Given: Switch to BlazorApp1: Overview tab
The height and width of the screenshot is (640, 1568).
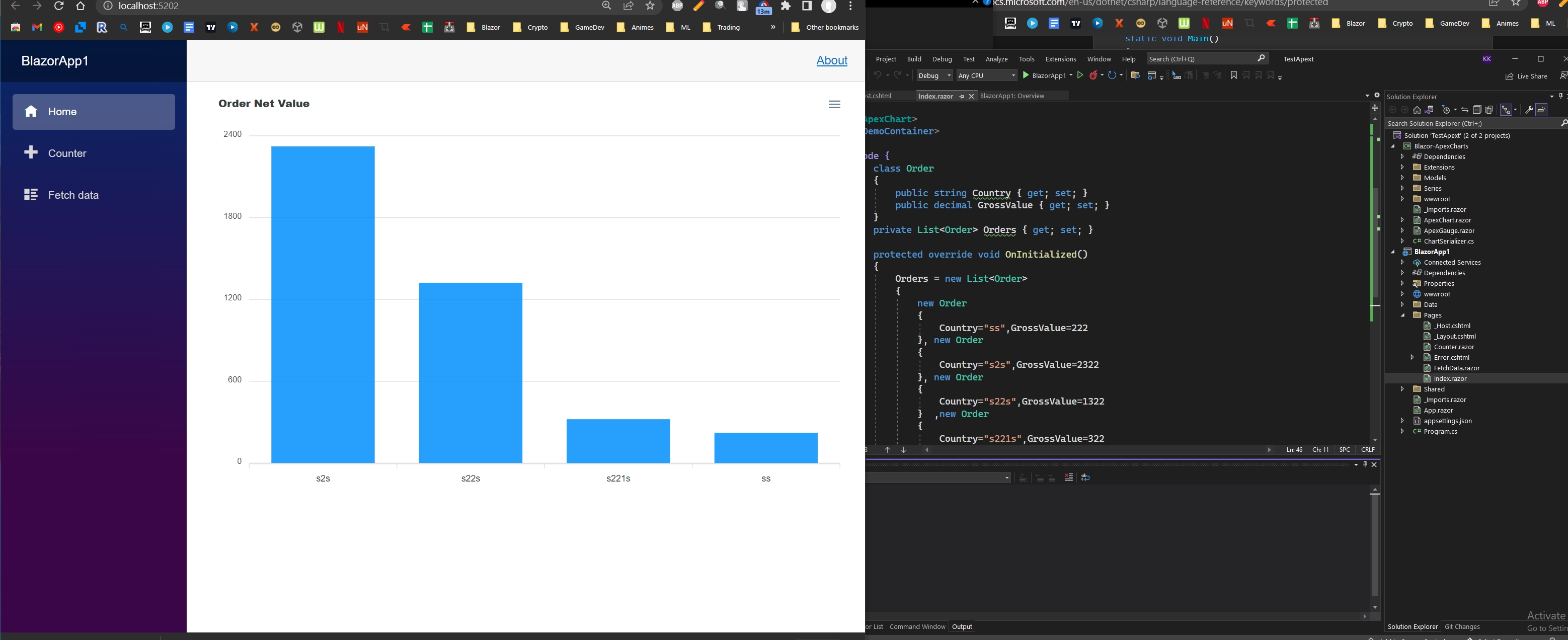Looking at the screenshot, I should point(1011,96).
